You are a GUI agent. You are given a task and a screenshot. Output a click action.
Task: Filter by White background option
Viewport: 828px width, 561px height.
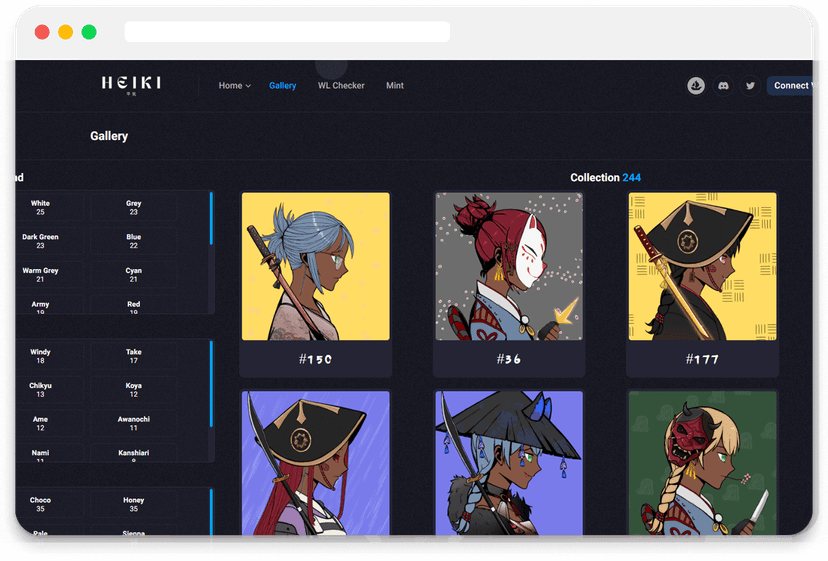pos(40,207)
